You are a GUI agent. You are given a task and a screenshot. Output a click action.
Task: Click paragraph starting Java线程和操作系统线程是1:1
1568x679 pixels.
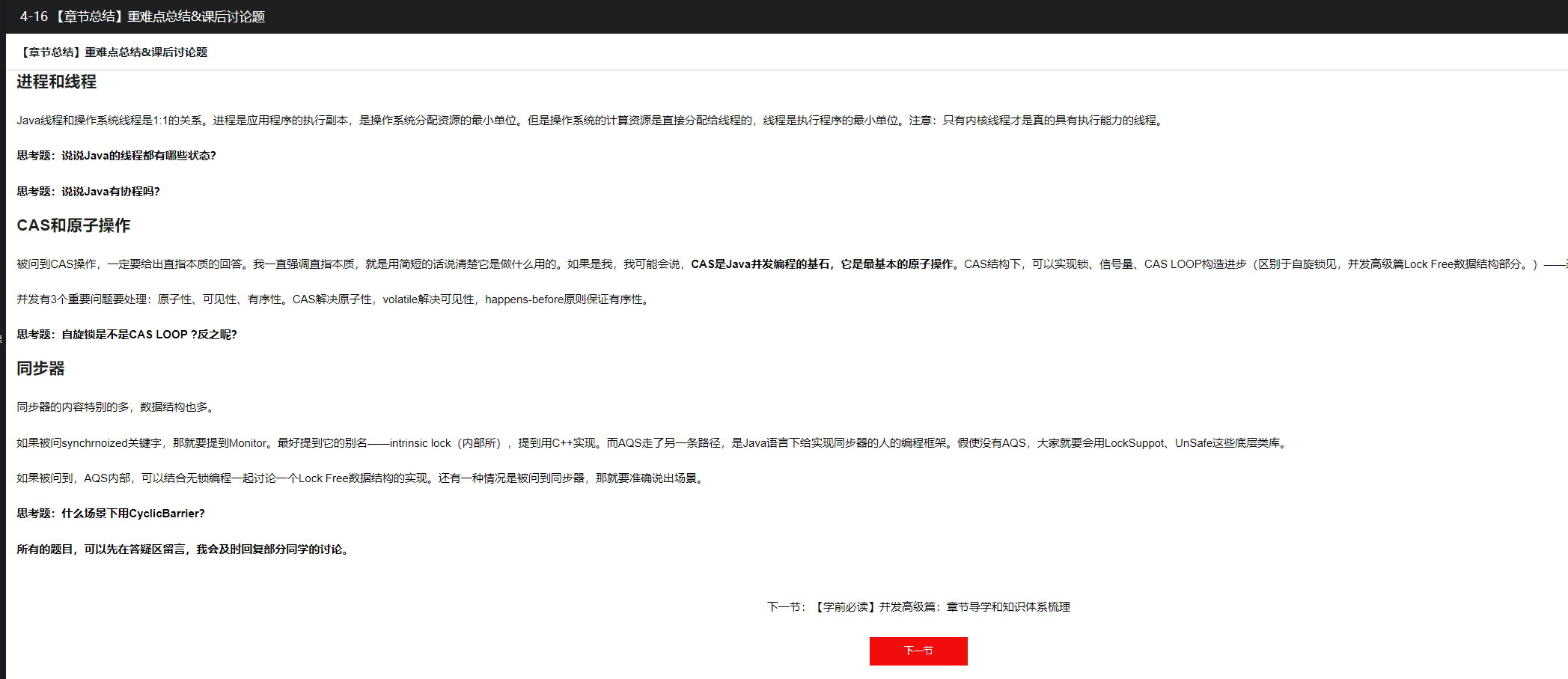tap(590, 121)
